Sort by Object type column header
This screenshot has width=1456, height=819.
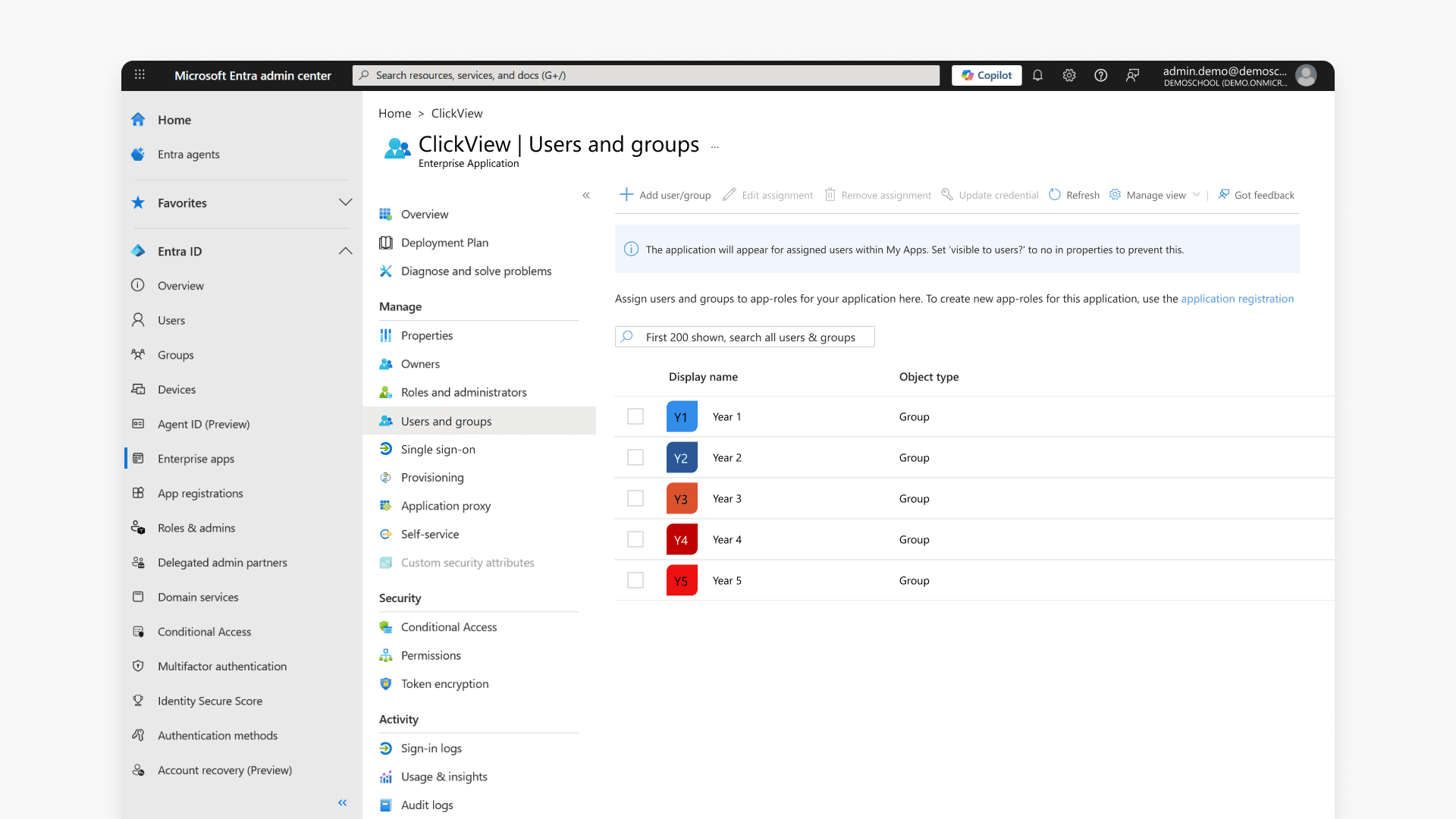point(929,377)
